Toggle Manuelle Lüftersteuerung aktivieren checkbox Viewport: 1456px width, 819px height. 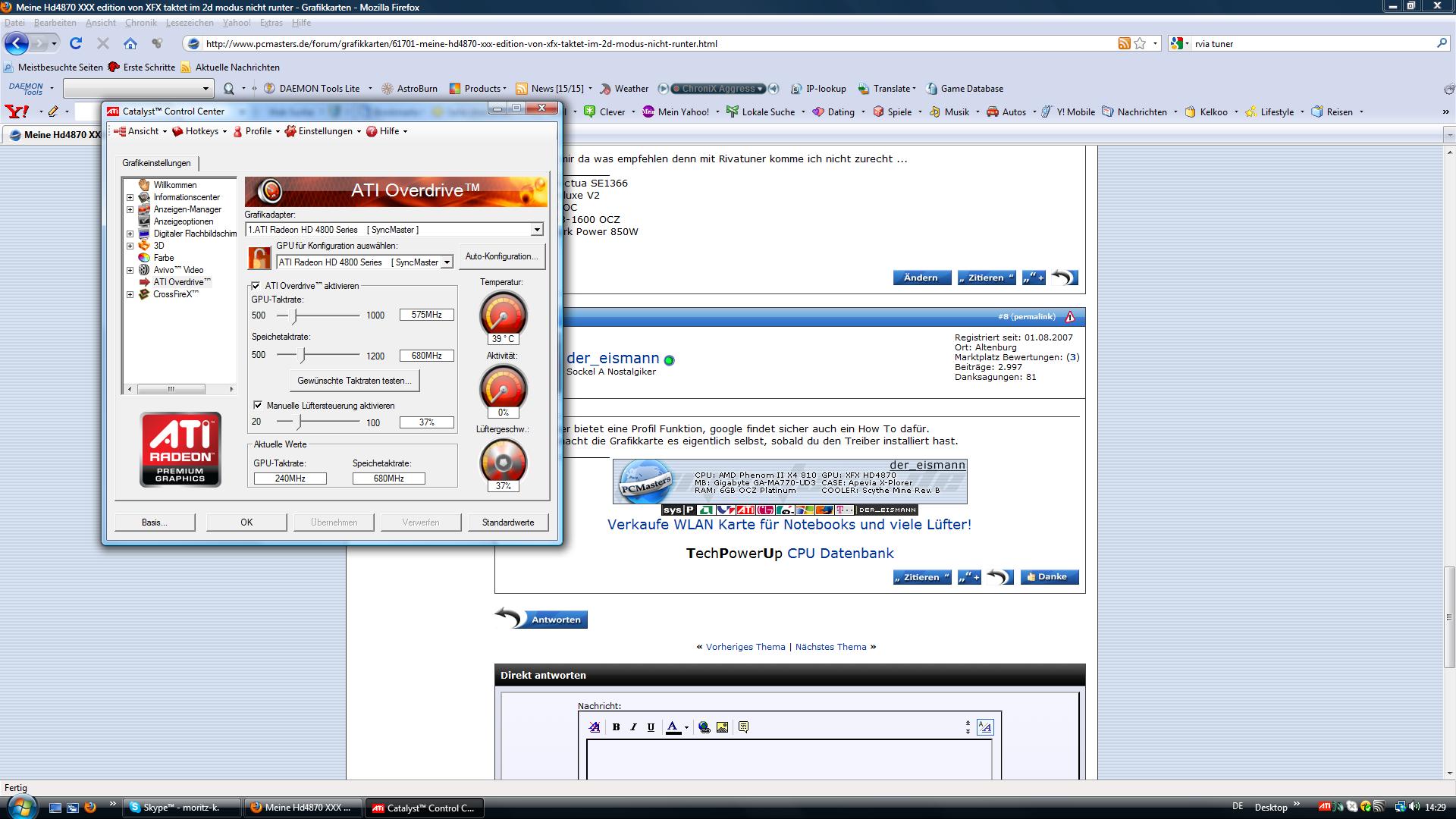point(258,406)
